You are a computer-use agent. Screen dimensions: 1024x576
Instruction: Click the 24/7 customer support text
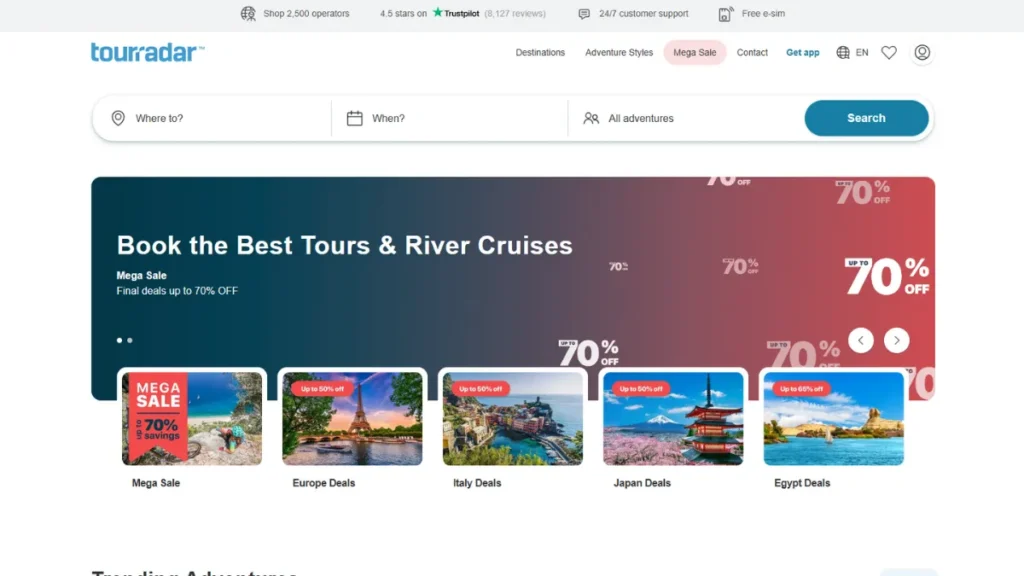click(x=643, y=14)
